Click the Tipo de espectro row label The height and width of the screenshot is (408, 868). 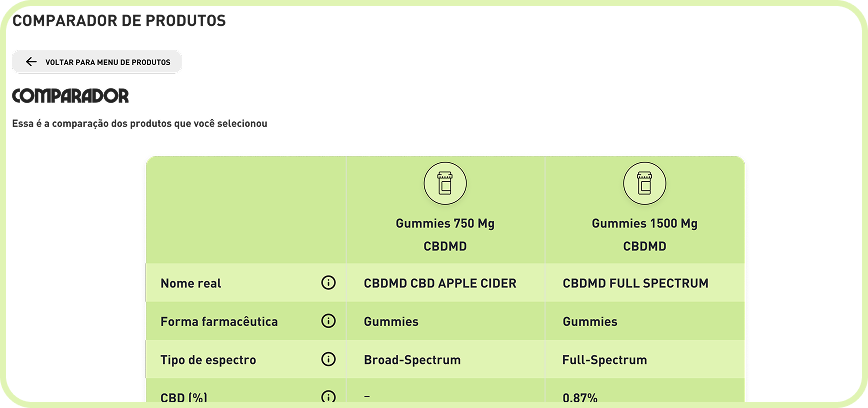tap(208, 360)
